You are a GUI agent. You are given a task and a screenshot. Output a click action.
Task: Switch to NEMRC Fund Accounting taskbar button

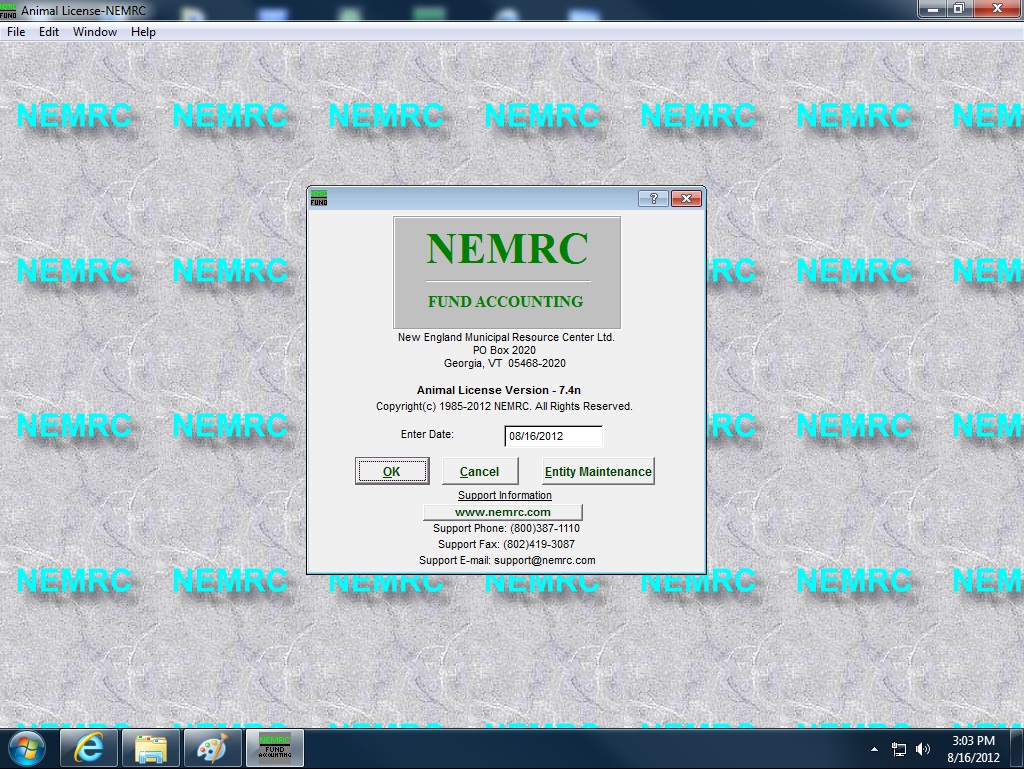[274, 748]
